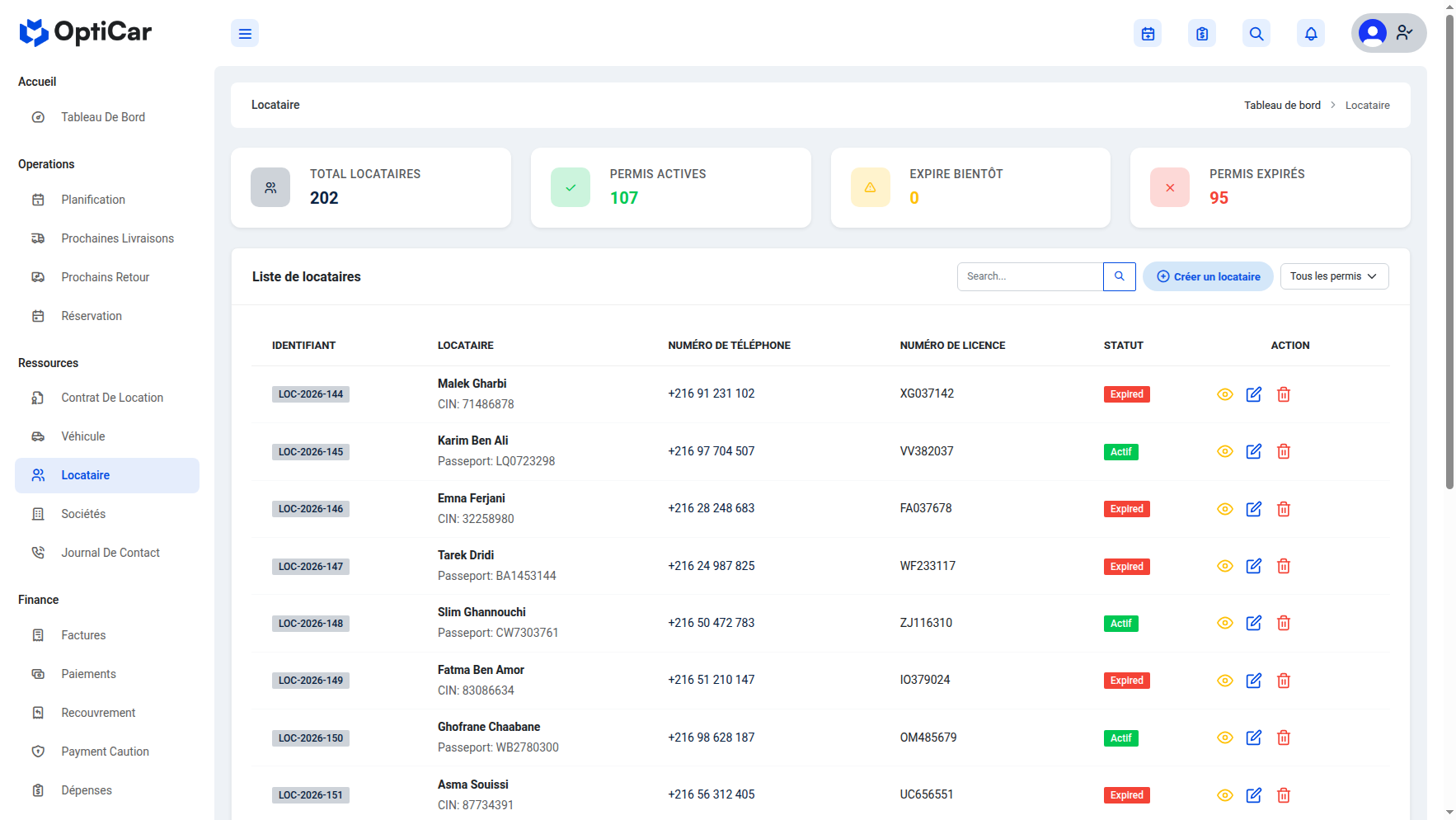Image resolution: width=1456 pixels, height=820 pixels.
Task: Edit locataire Fatma Ben Amor
Action: pyautogui.click(x=1254, y=681)
